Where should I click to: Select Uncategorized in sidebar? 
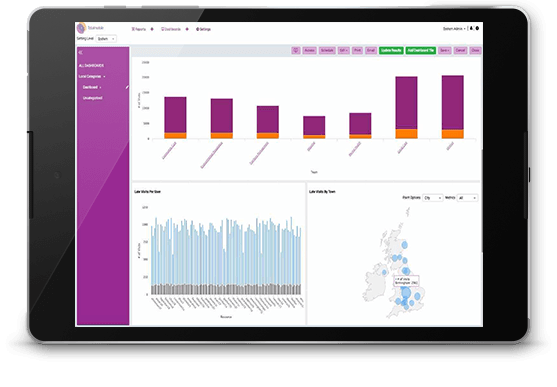(x=92, y=98)
